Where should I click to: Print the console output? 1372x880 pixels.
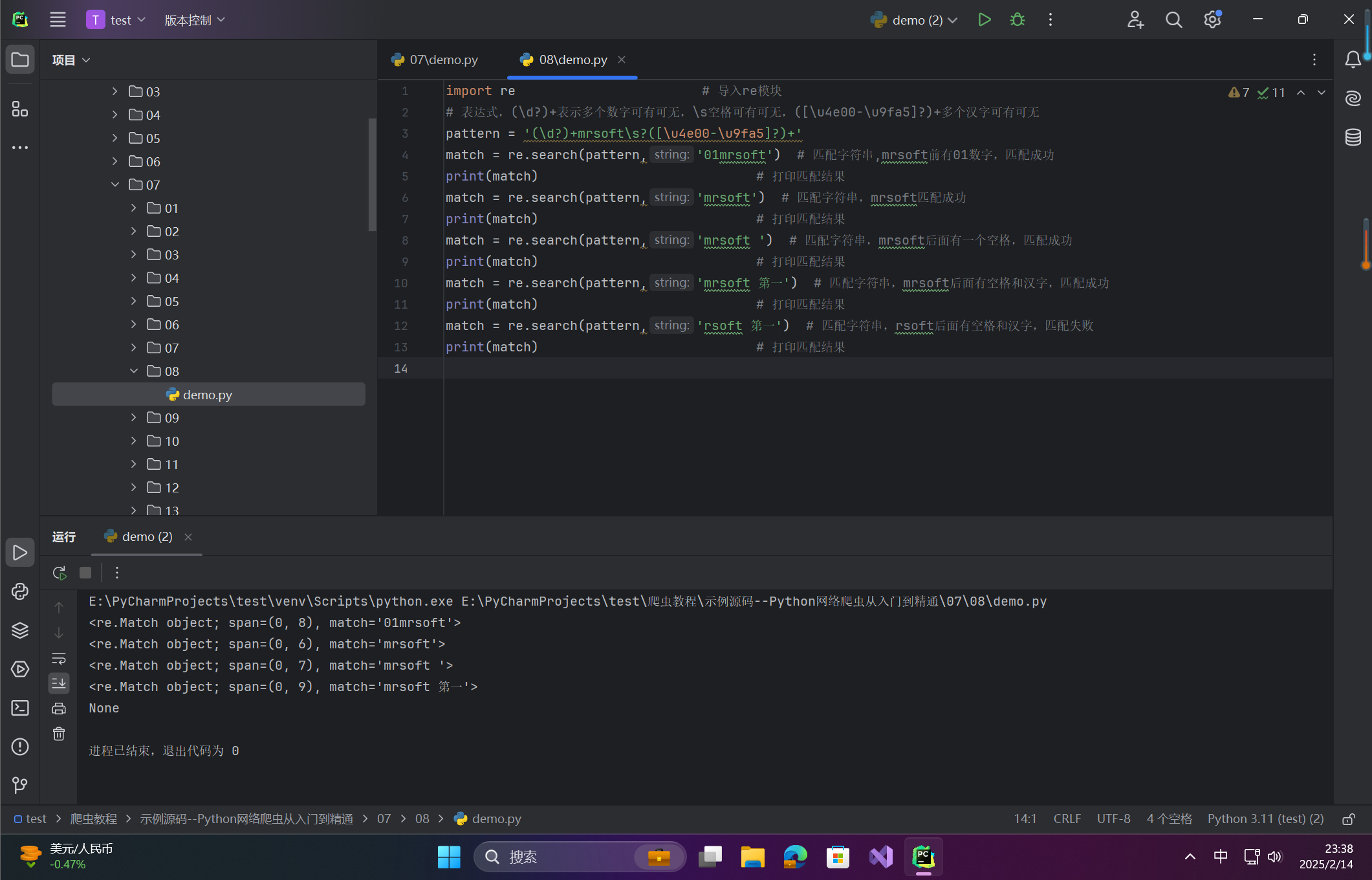pyautogui.click(x=59, y=709)
